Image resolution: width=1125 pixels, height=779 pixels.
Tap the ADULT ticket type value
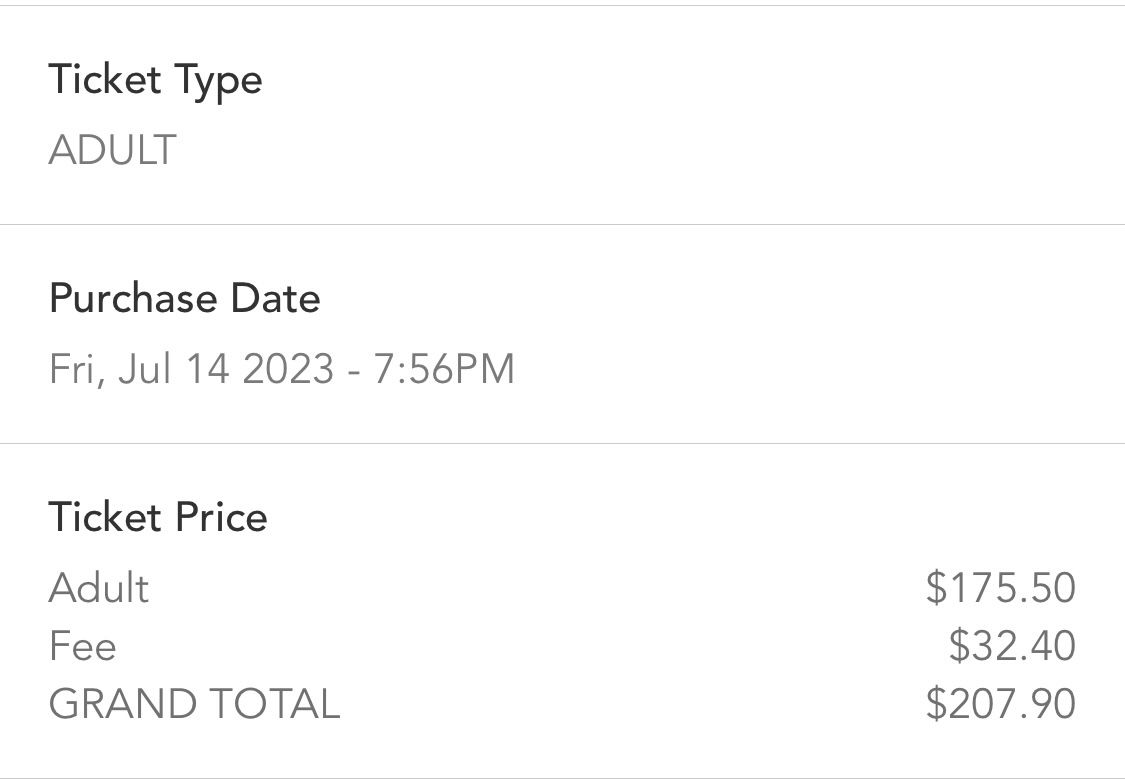pos(113,150)
